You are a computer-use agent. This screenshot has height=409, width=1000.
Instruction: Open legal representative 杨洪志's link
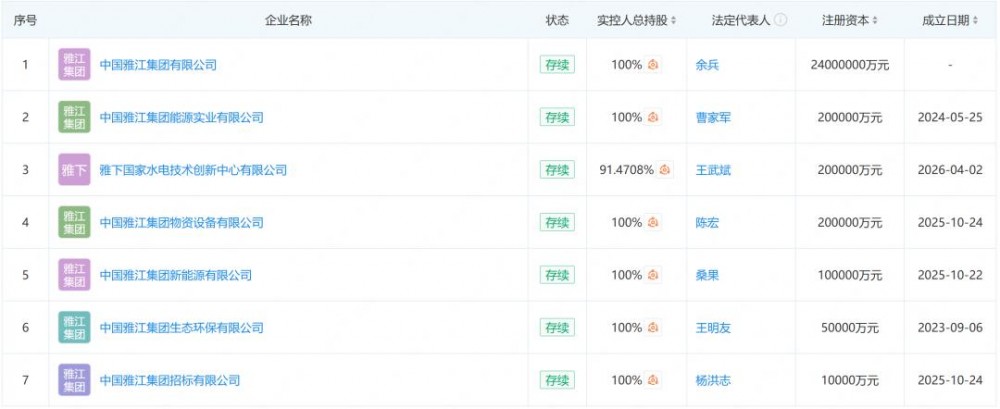point(713,380)
